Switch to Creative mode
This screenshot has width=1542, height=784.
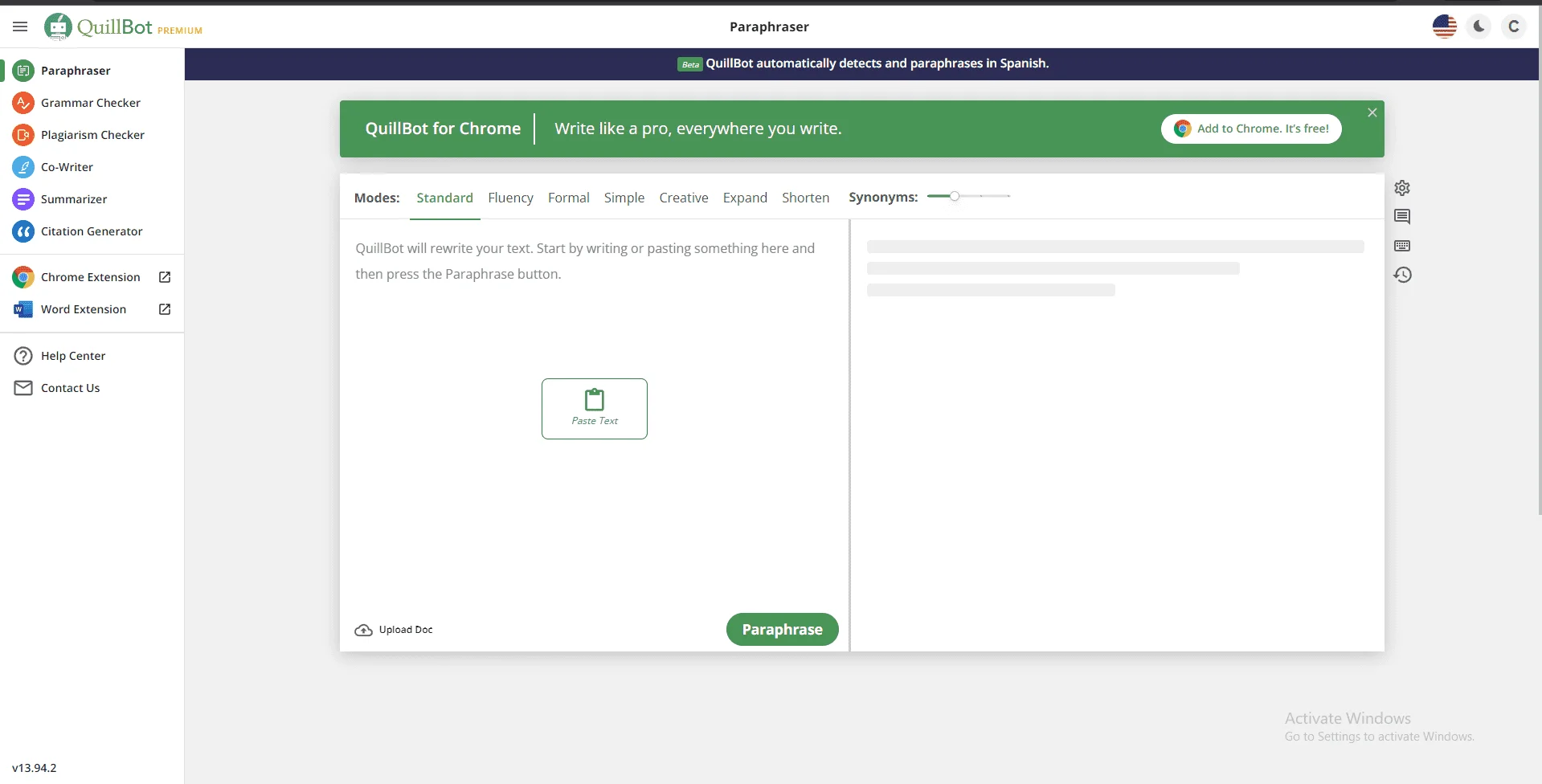coord(683,198)
